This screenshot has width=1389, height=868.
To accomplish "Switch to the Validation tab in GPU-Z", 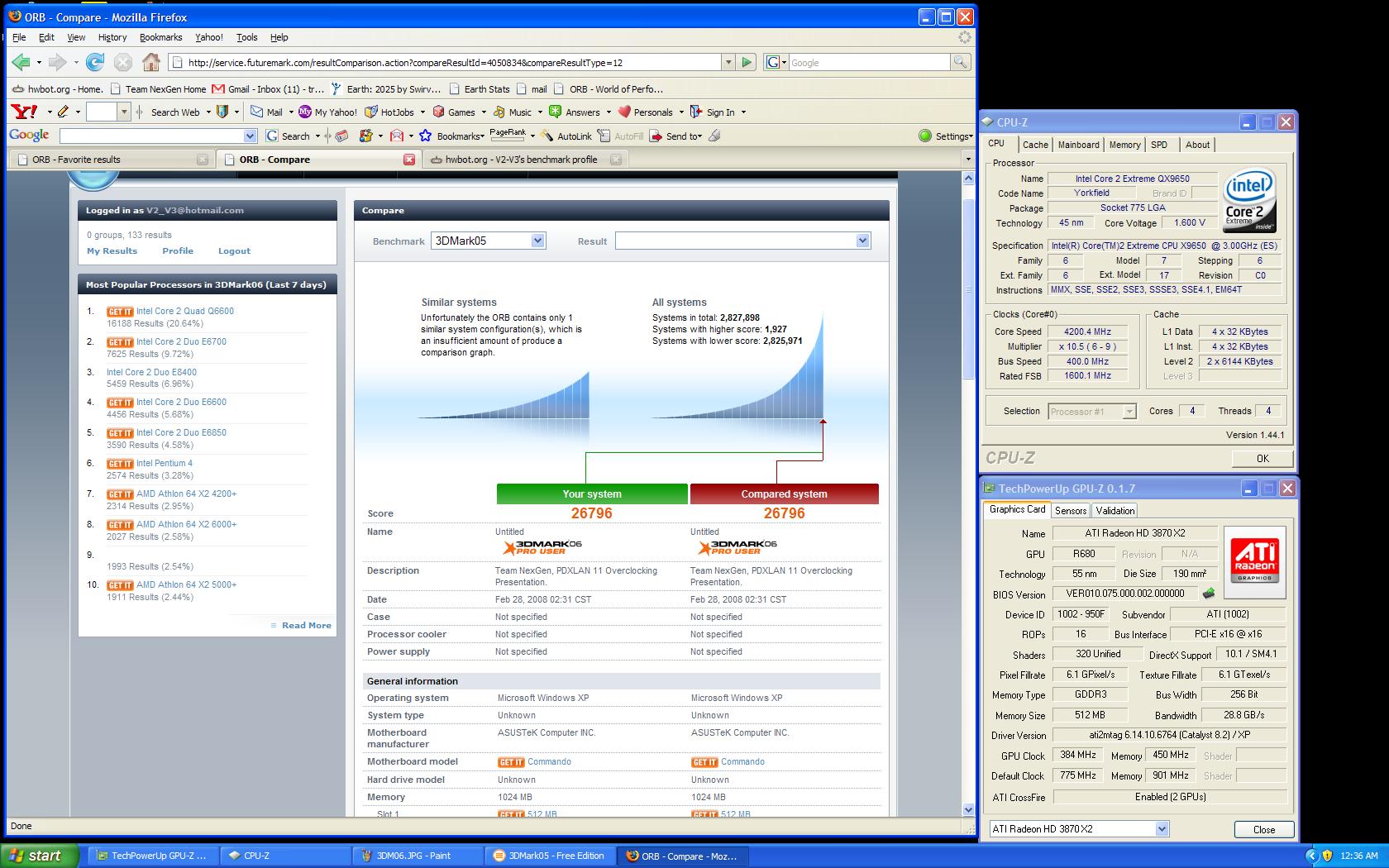I will pos(1115,511).
